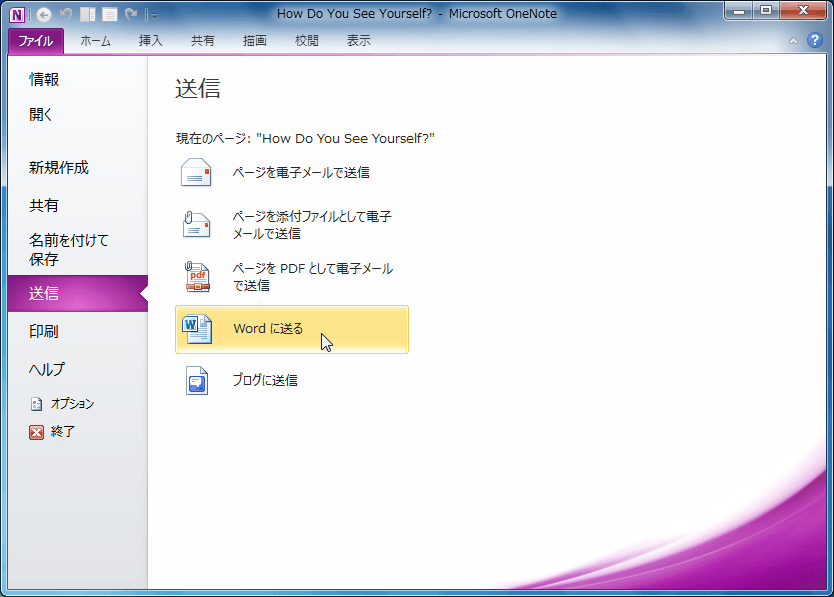
Task: Choose ページを添付ファイルとして電子メールで送信
Action: coord(312,225)
